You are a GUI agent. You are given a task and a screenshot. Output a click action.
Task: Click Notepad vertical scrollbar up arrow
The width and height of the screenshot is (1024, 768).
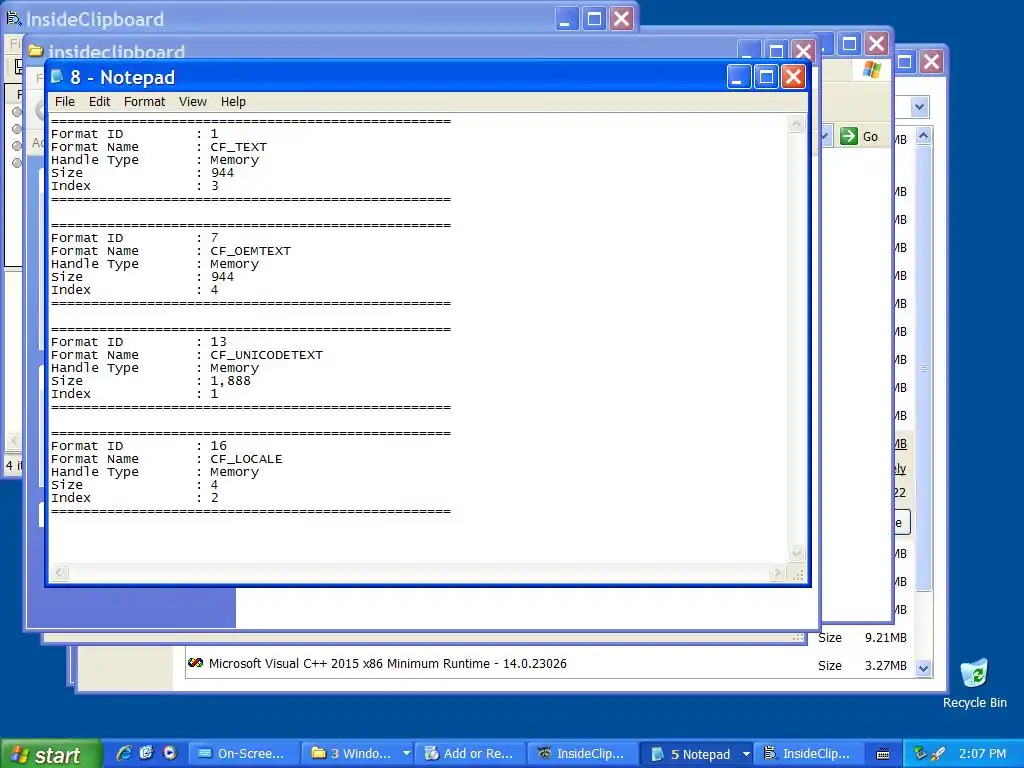(x=796, y=123)
